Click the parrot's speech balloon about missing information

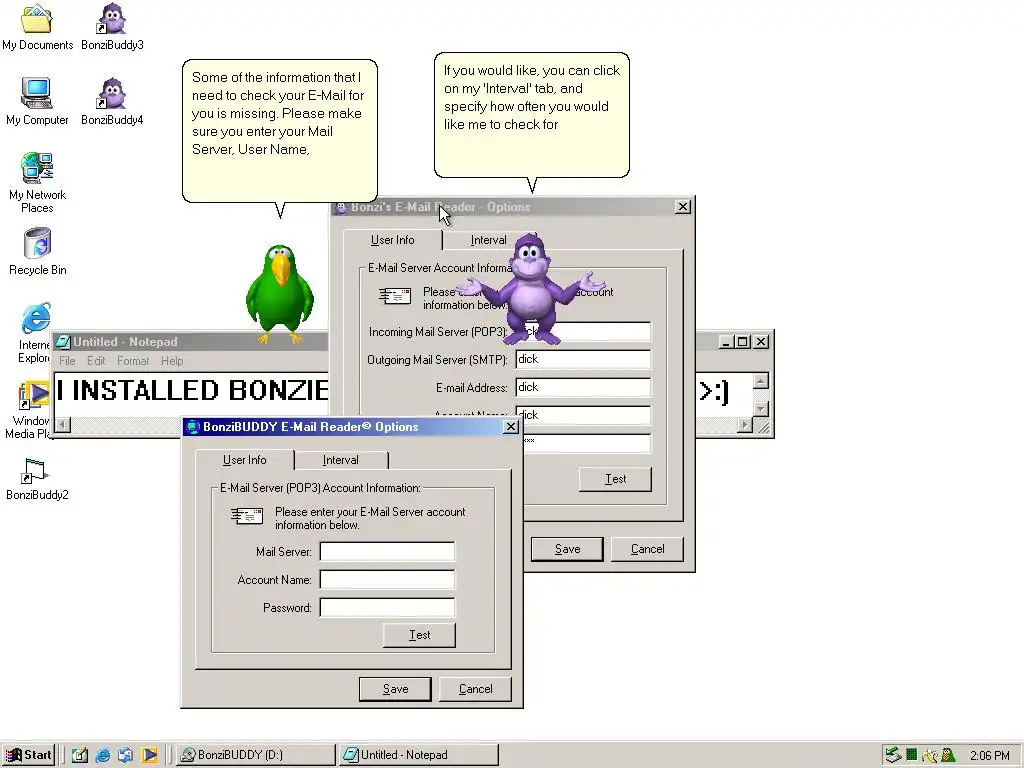tap(280, 131)
